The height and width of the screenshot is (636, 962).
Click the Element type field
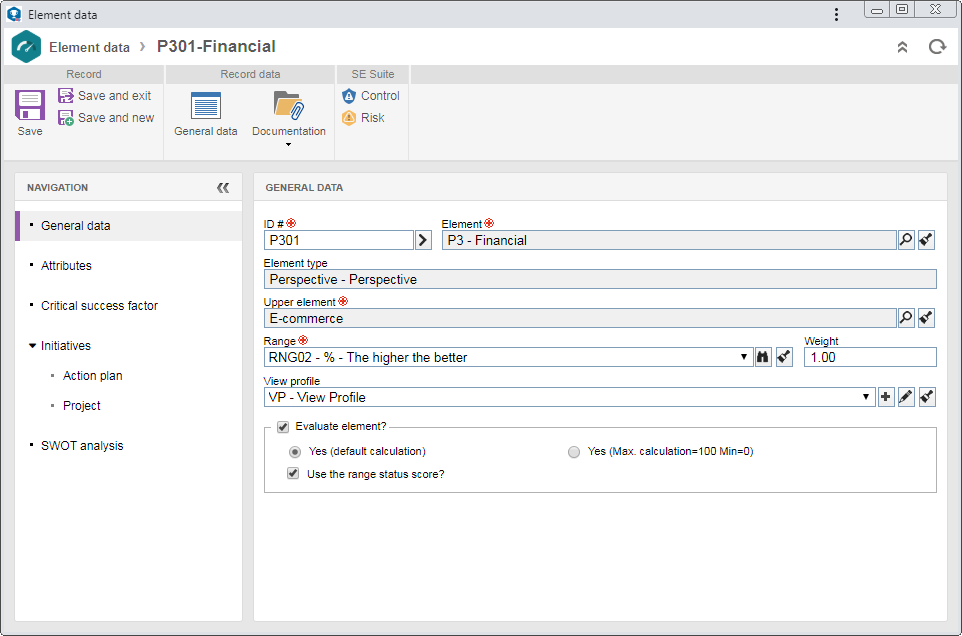pos(600,279)
